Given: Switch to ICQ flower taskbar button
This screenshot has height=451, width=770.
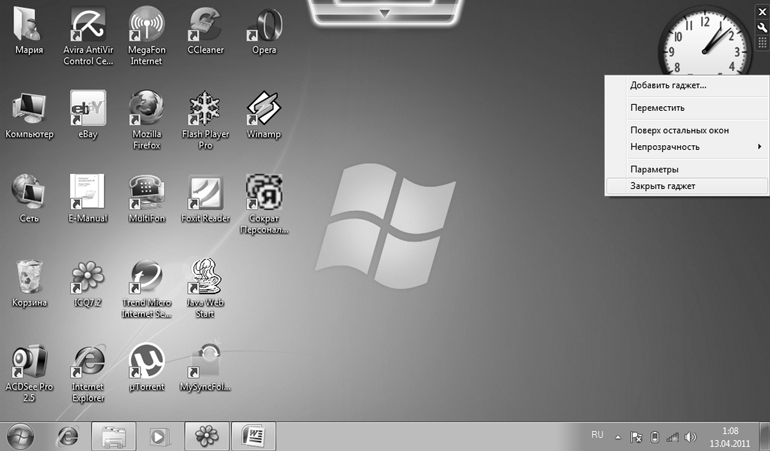Looking at the screenshot, I should pyautogui.click(x=207, y=436).
